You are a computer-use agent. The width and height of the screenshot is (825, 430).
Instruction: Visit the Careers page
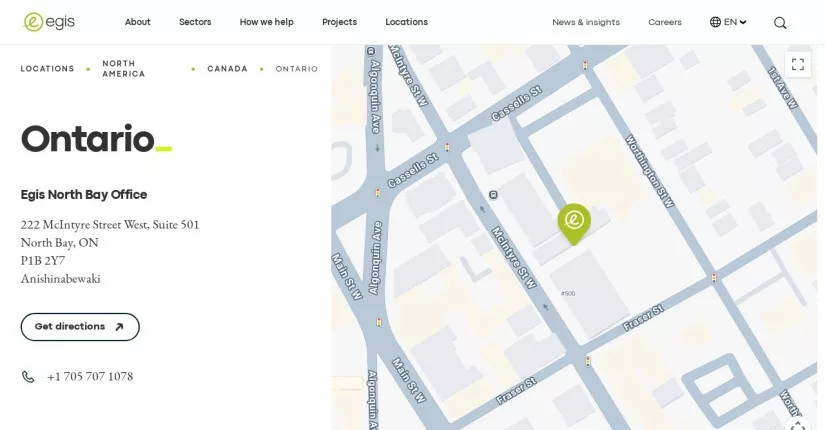(665, 22)
